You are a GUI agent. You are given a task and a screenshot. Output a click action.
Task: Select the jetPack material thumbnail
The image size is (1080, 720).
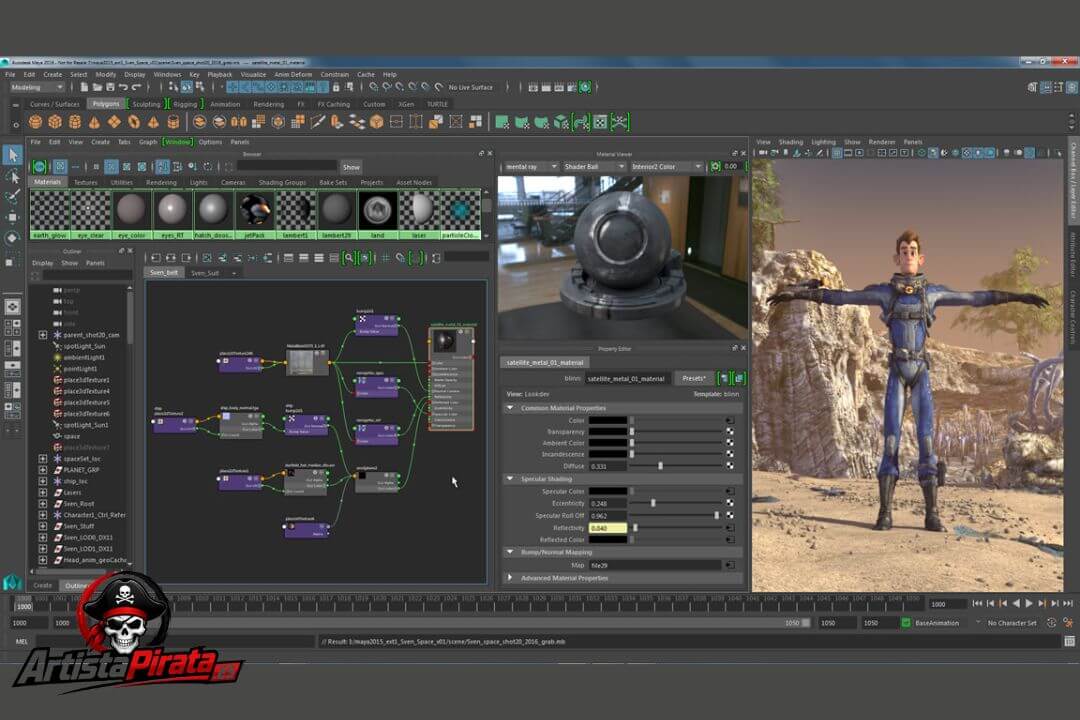(x=254, y=214)
